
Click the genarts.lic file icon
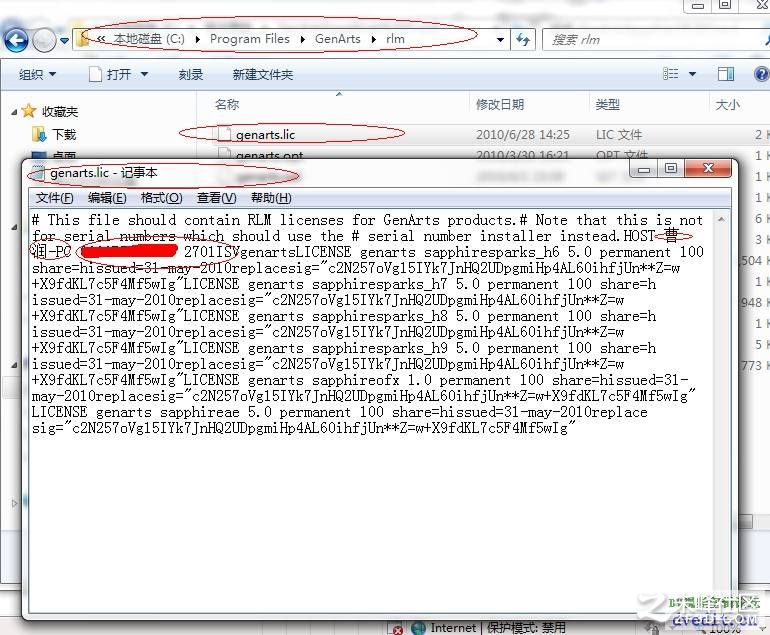click(x=224, y=134)
